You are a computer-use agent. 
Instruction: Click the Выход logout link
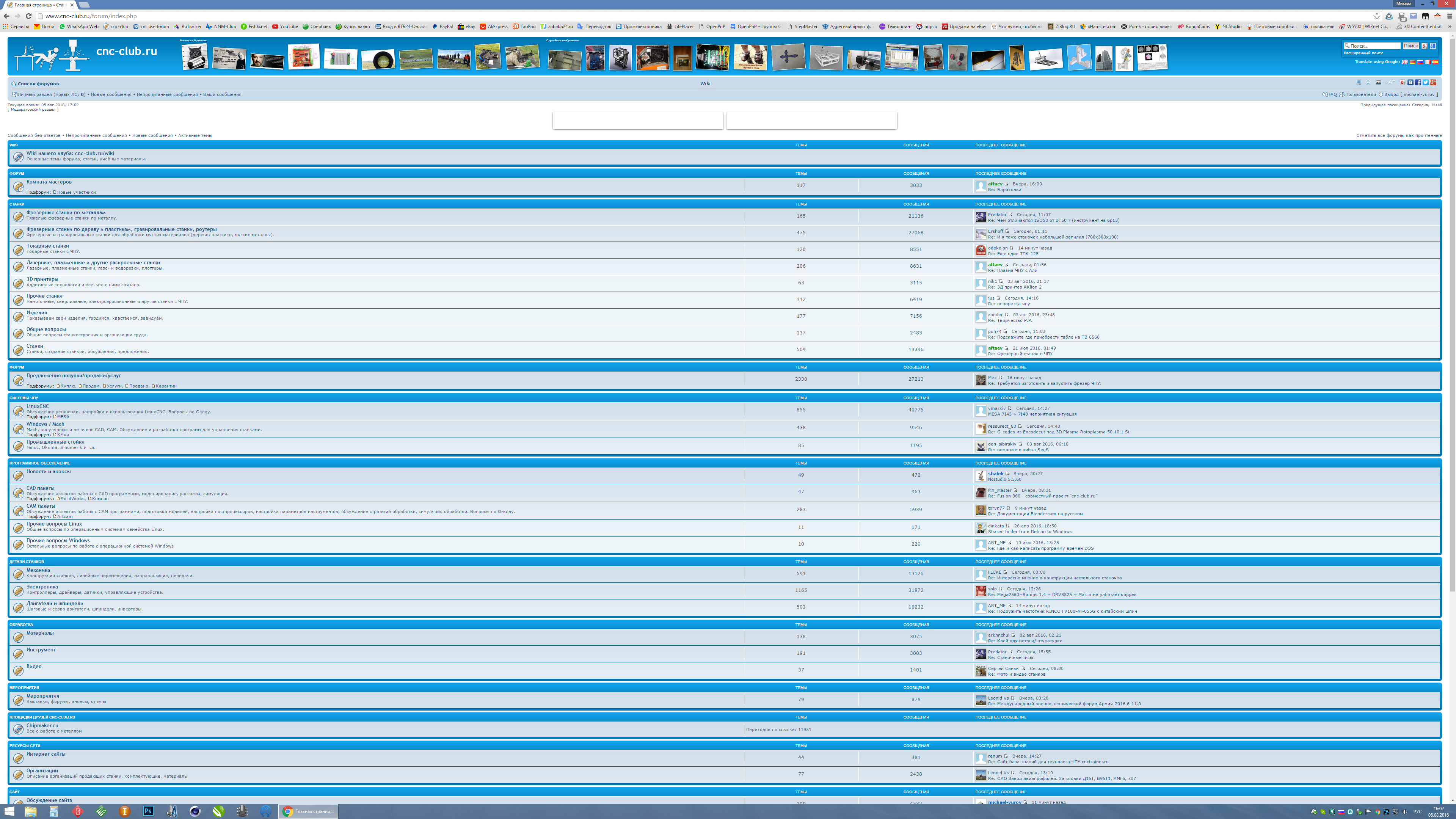[1391, 94]
